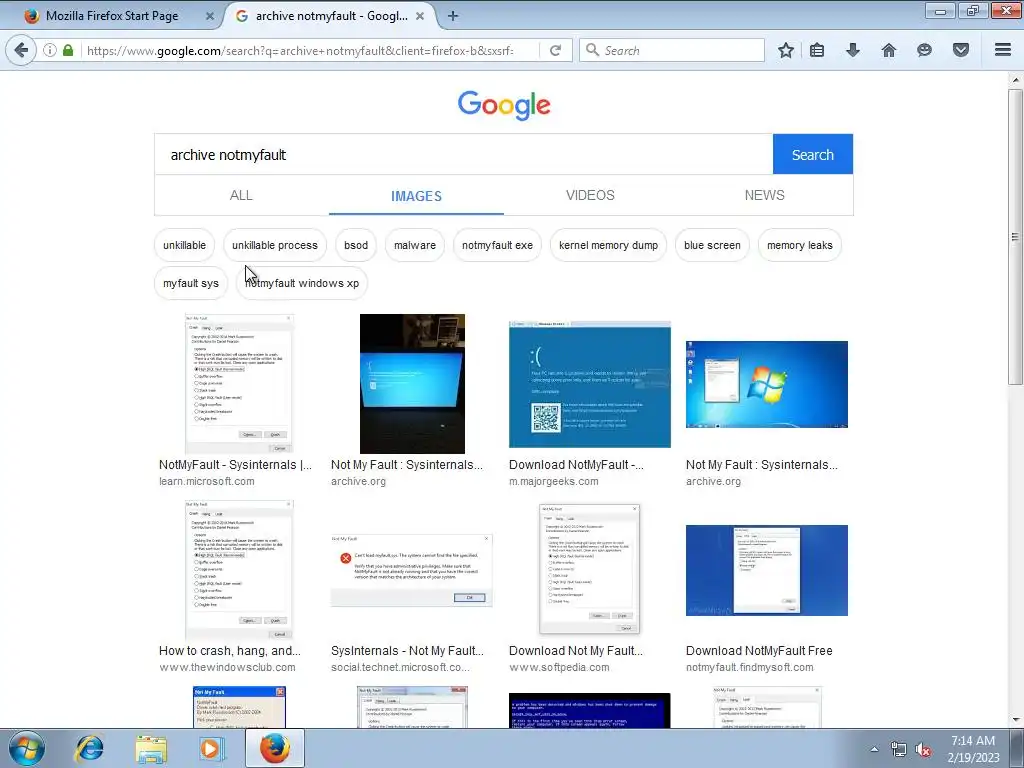Filter by the unkillable chip
Viewport: 1024px width, 768px height.
tap(184, 246)
